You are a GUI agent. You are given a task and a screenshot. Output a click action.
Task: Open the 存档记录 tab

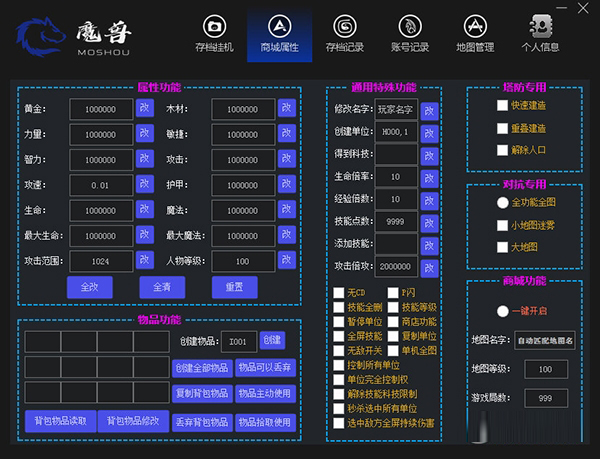pyautogui.click(x=345, y=34)
